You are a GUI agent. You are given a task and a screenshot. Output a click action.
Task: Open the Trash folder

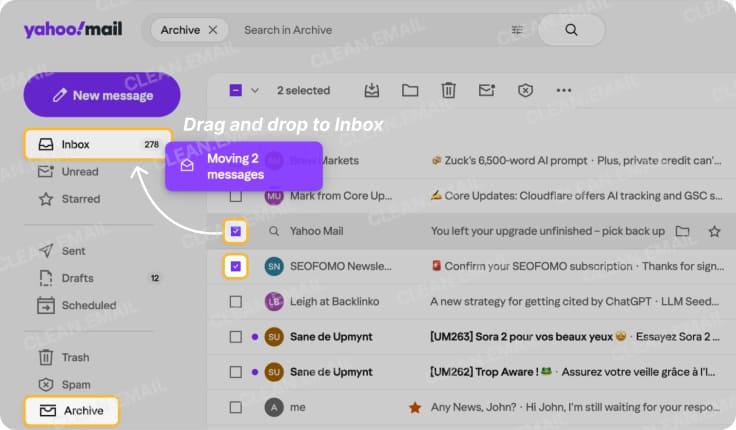tap(76, 357)
